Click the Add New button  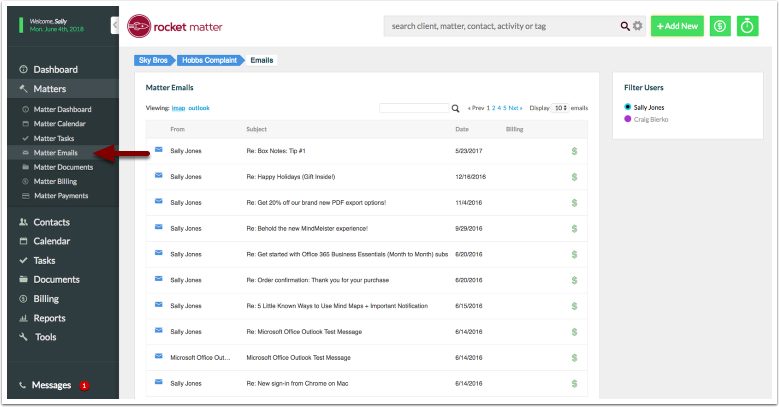[677, 26]
